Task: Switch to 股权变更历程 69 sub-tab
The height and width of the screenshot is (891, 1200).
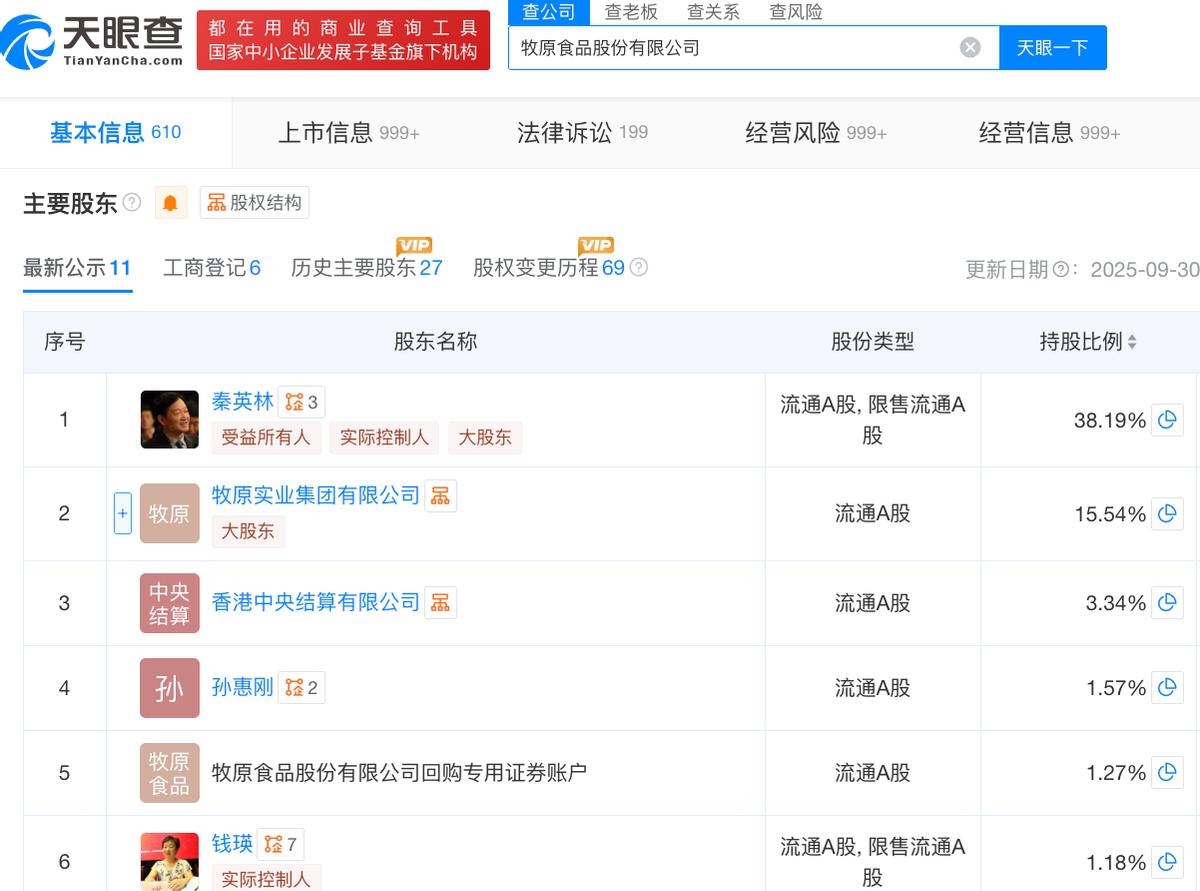Action: 549,268
